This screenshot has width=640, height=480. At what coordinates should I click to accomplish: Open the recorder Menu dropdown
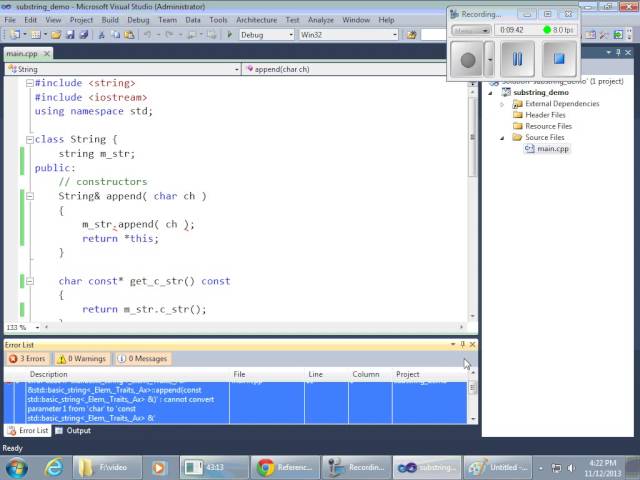point(471,30)
